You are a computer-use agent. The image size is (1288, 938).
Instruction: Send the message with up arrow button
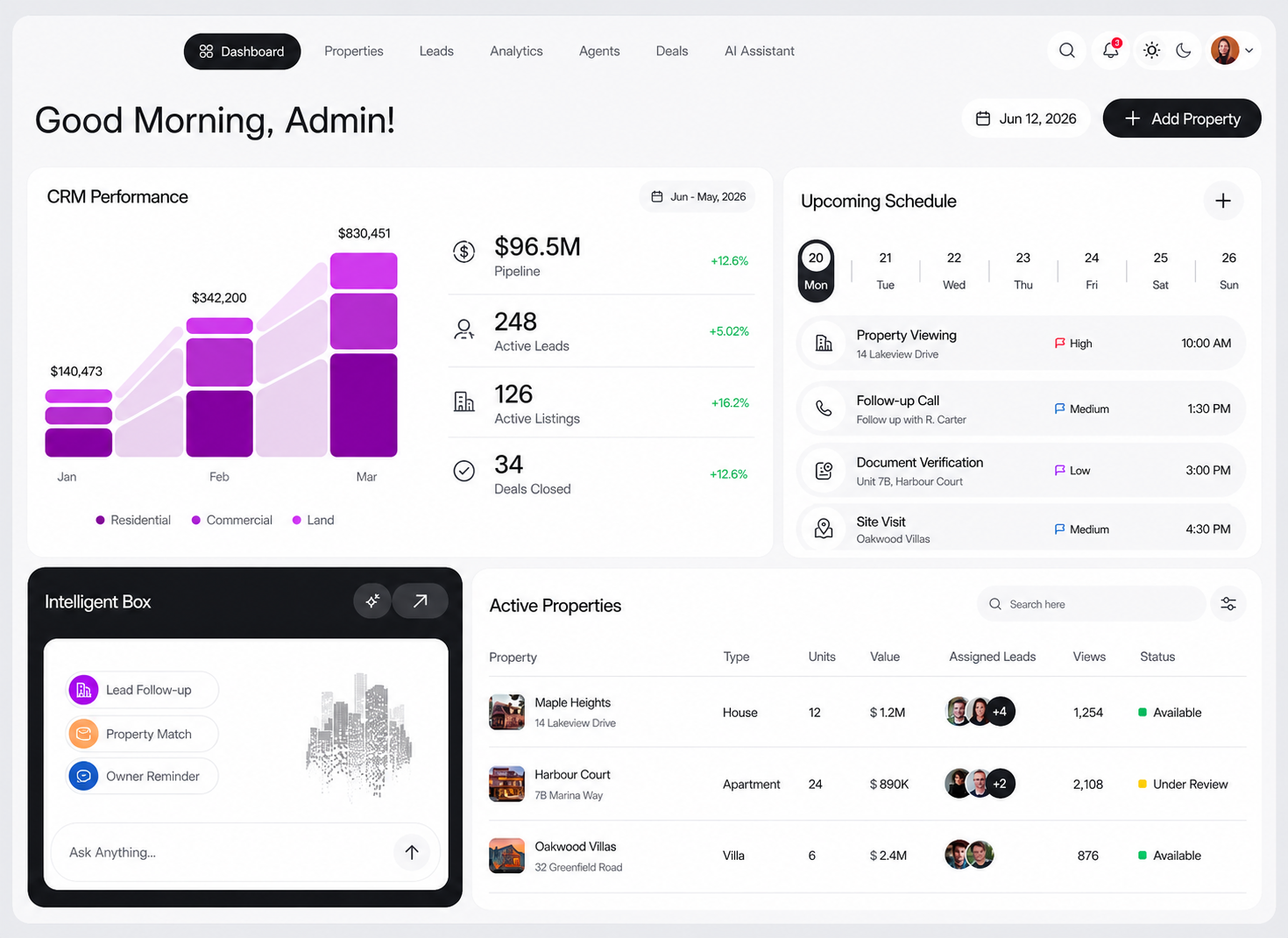(412, 851)
